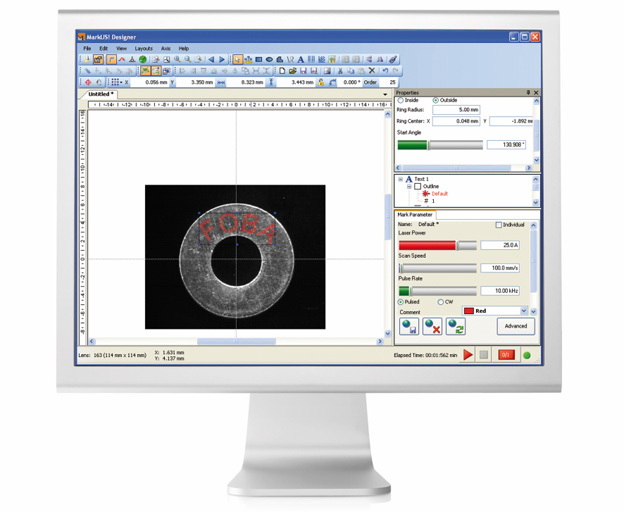This screenshot has width=624, height=512.
Task: Click the Ring Radius input field
Action: [455, 110]
